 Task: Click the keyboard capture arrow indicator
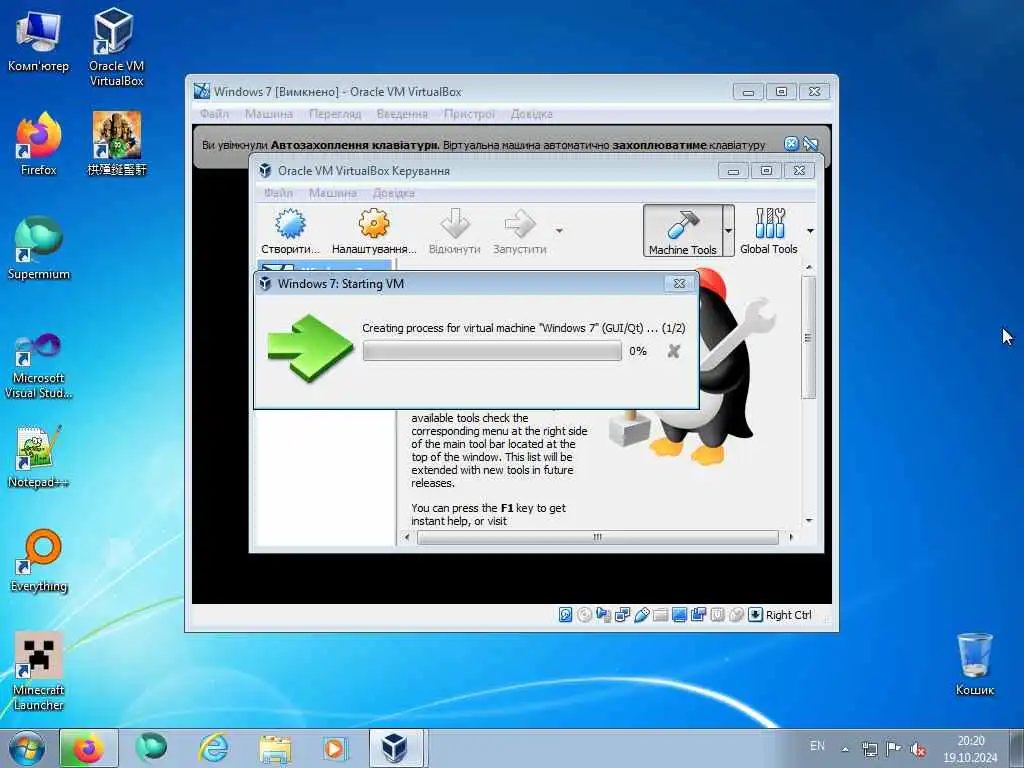[755, 615]
